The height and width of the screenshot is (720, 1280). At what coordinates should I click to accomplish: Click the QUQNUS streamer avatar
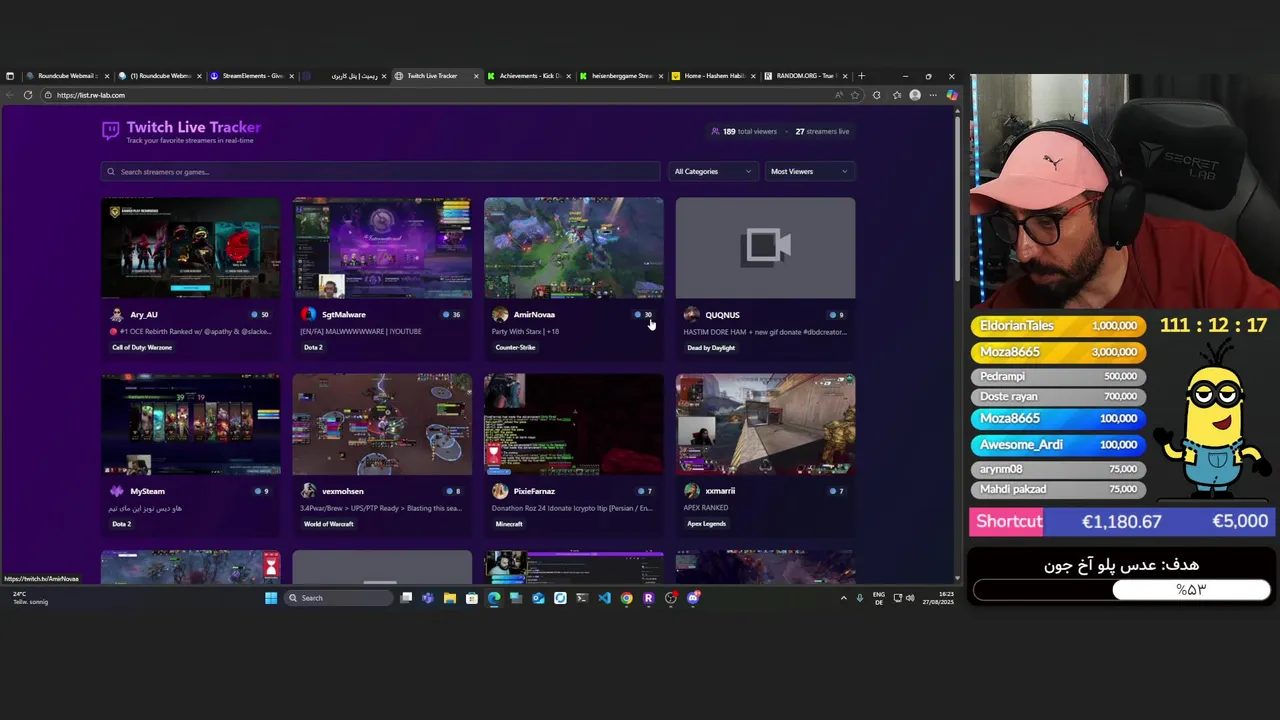tap(691, 315)
